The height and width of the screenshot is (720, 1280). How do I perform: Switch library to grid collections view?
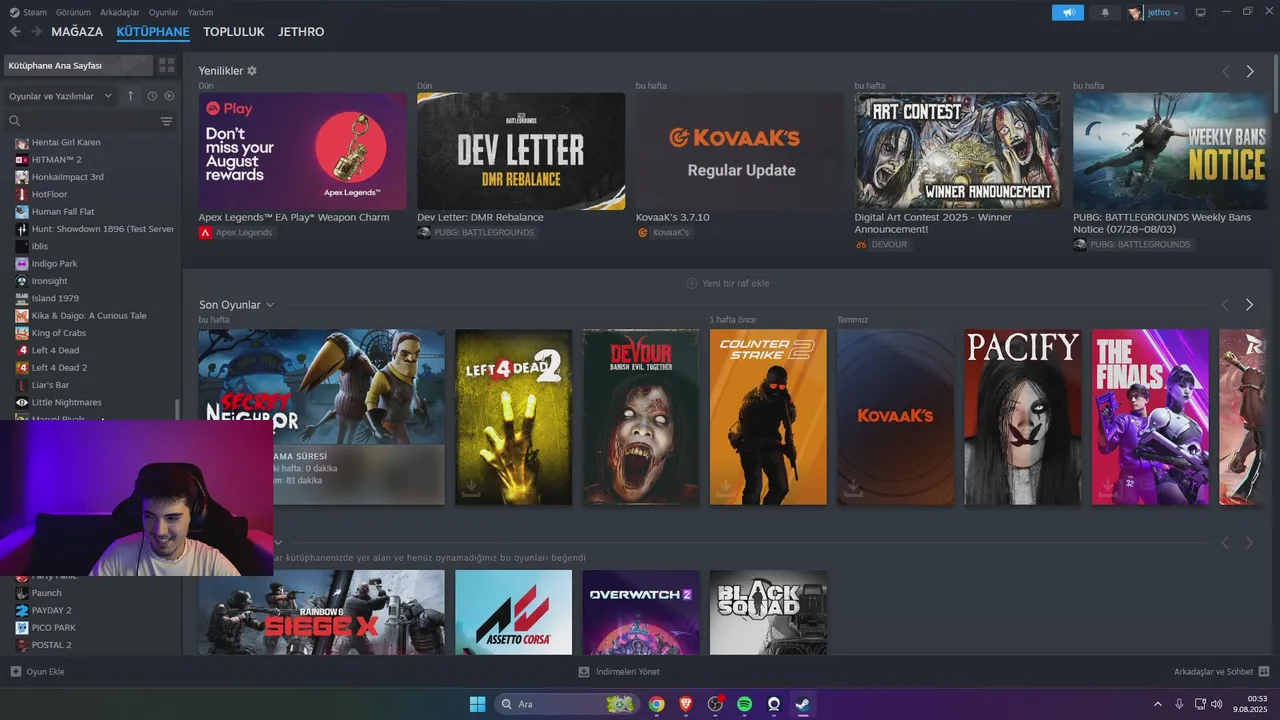point(167,65)
